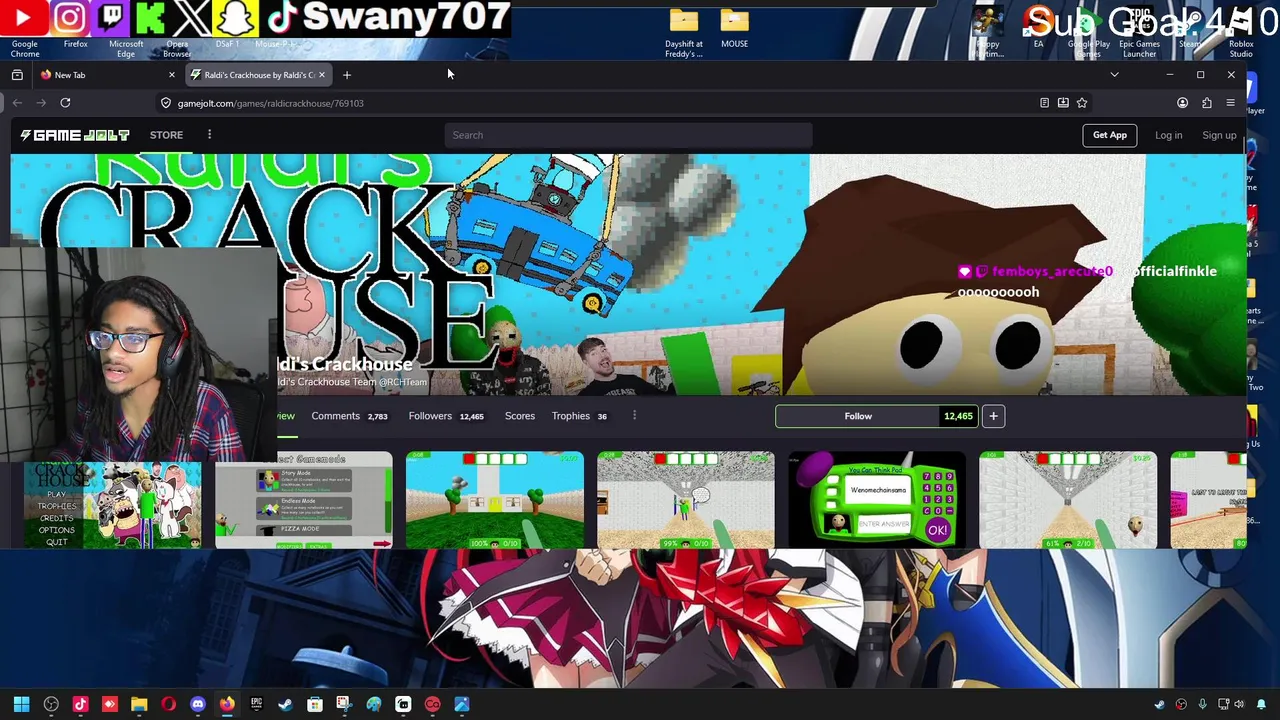Open Firefox View icon left of tabs
1280x720 pixels.
point(17,75)
